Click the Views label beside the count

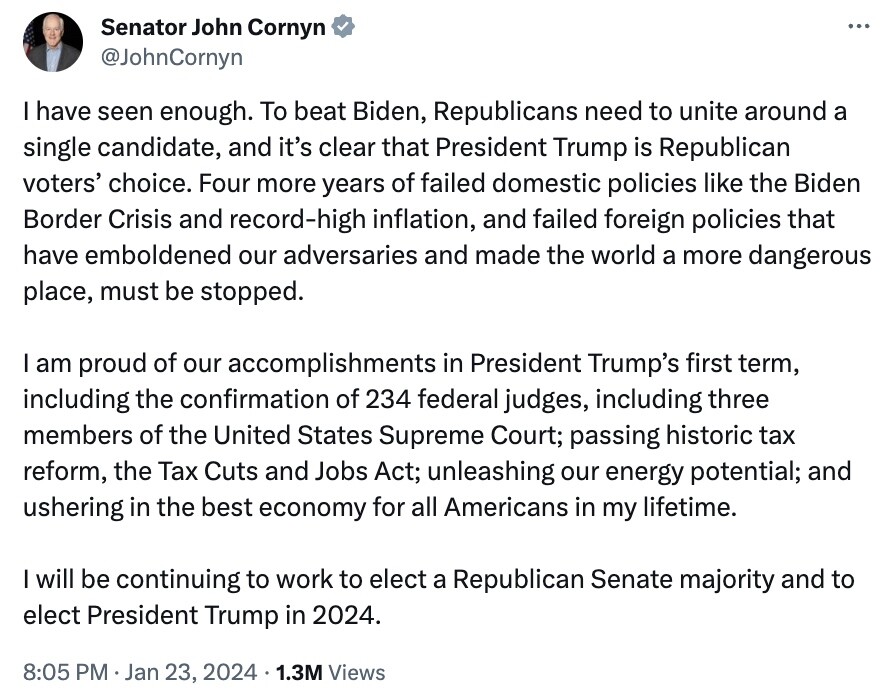pyautogui.click(x=356, y=672)
